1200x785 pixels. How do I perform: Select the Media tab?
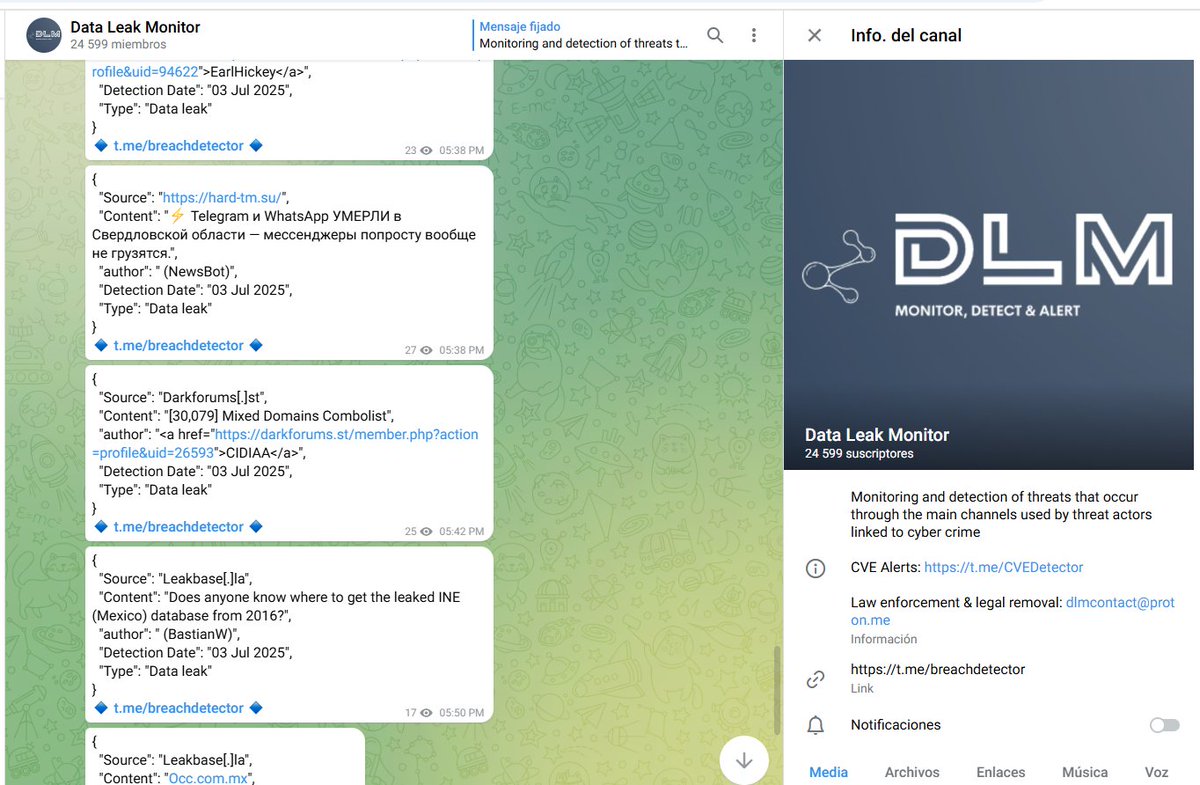(828, 772)
